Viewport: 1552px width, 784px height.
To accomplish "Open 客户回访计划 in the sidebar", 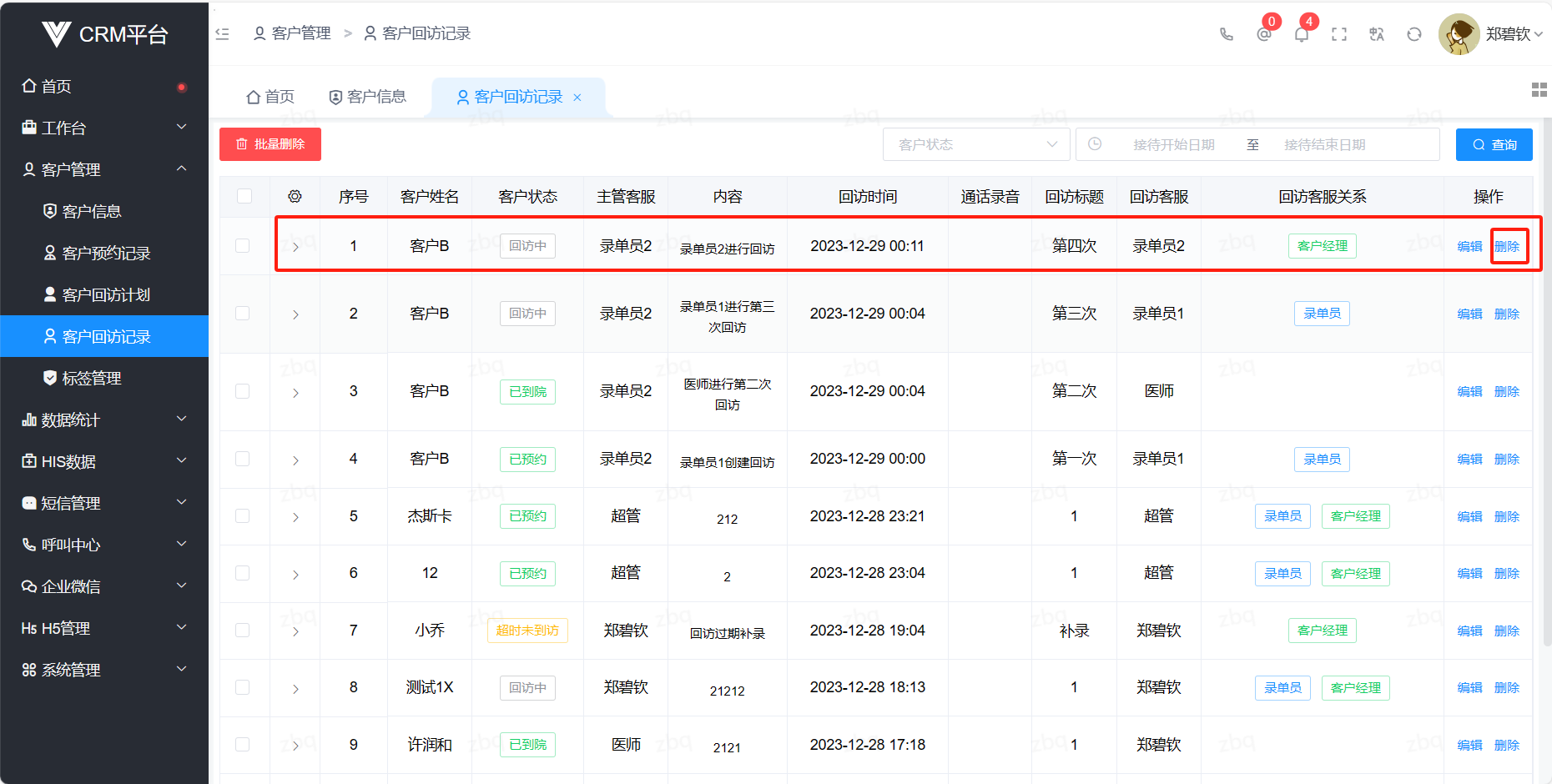I will 104,294.
